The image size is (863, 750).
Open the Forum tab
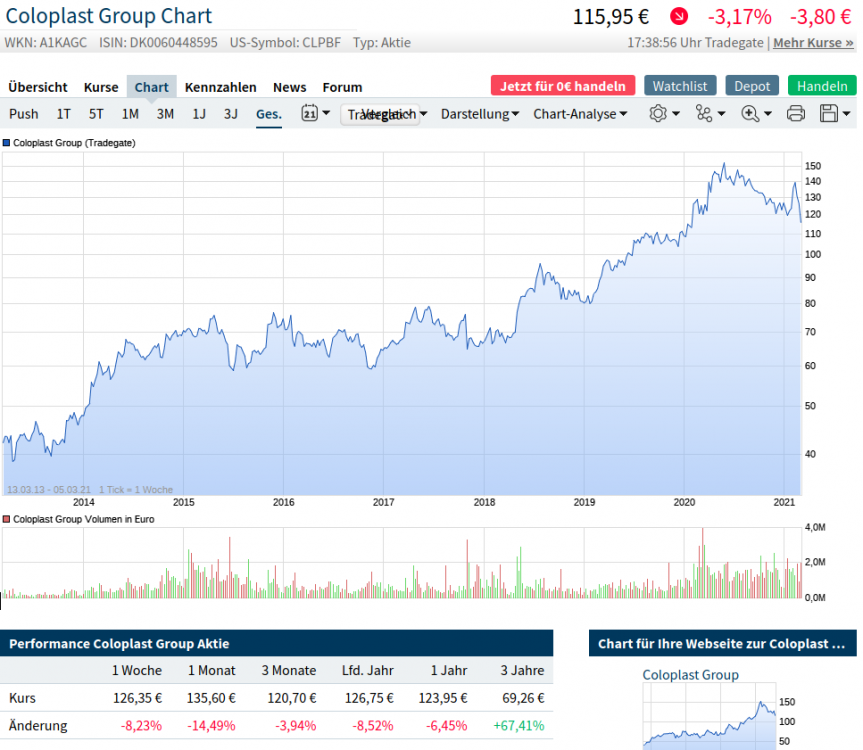click(342, 87)
